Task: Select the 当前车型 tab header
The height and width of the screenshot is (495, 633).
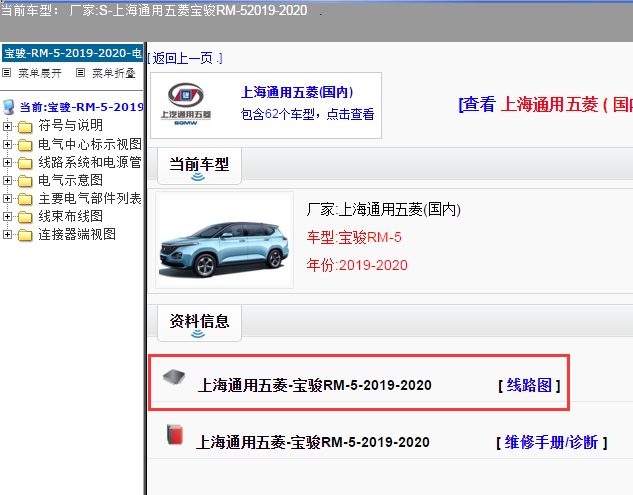Action: (x=199, y=166)
